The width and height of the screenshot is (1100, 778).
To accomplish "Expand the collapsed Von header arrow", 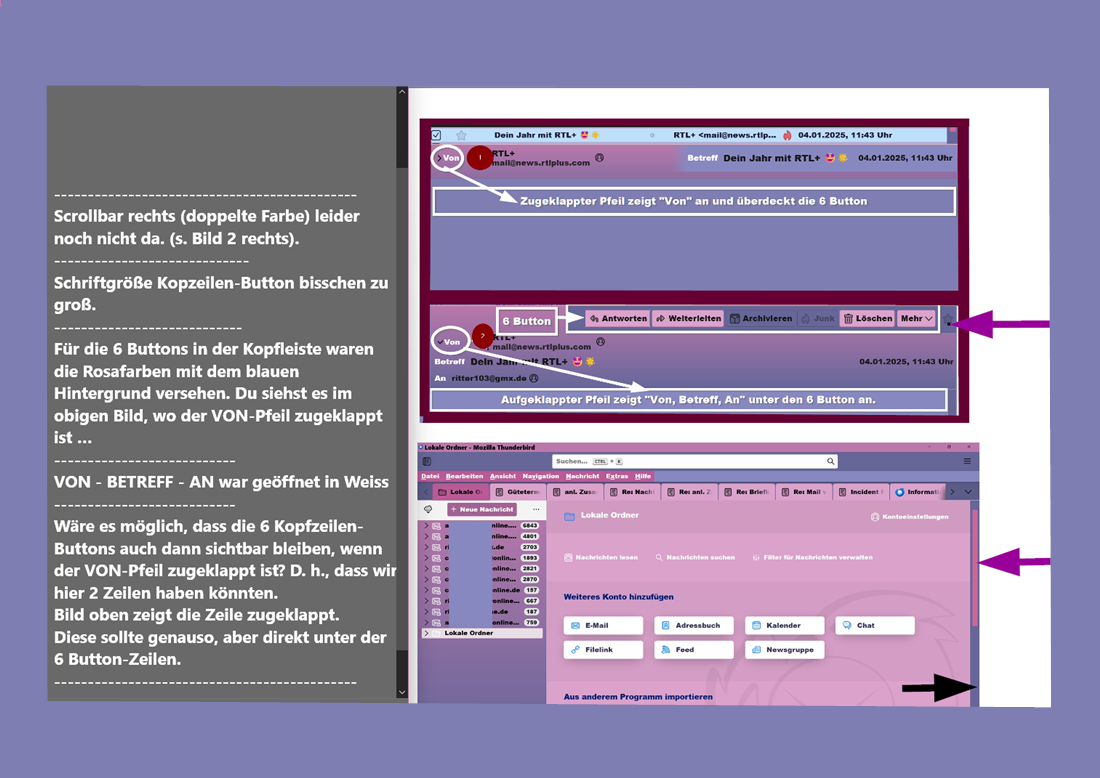I will click(439, 158).
